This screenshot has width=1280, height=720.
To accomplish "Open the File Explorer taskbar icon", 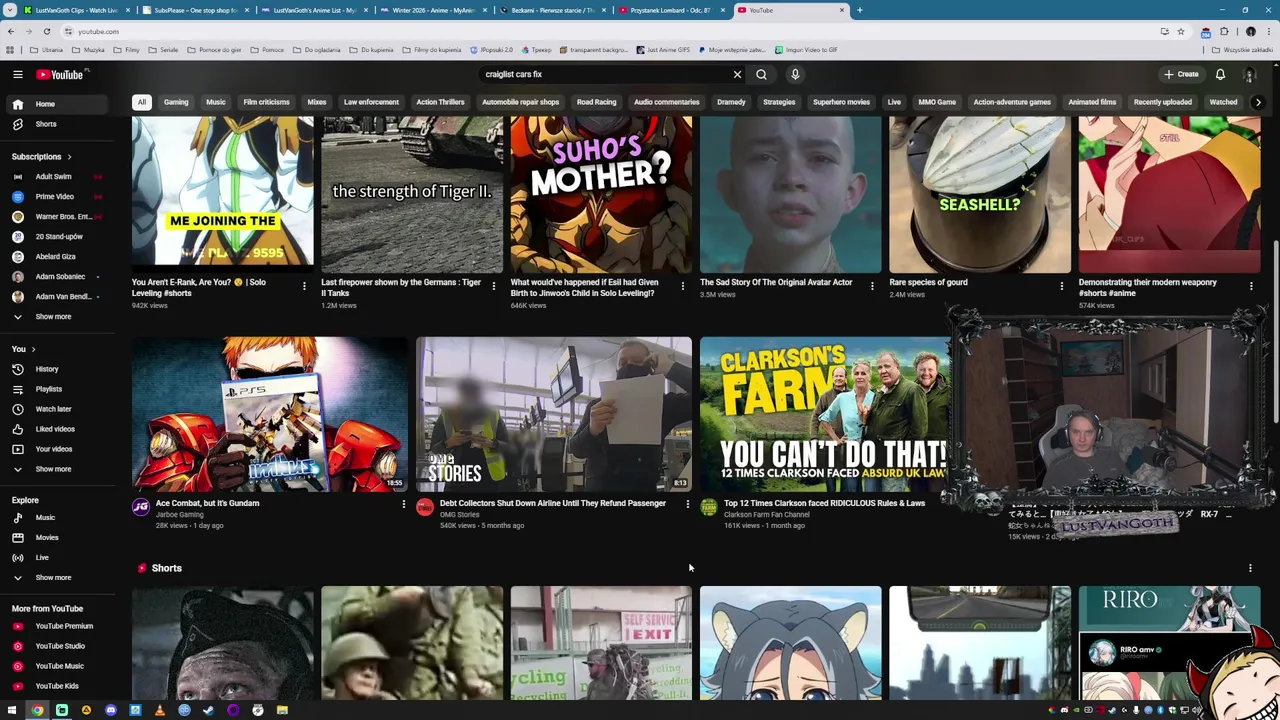I will [x=282, y=710].
